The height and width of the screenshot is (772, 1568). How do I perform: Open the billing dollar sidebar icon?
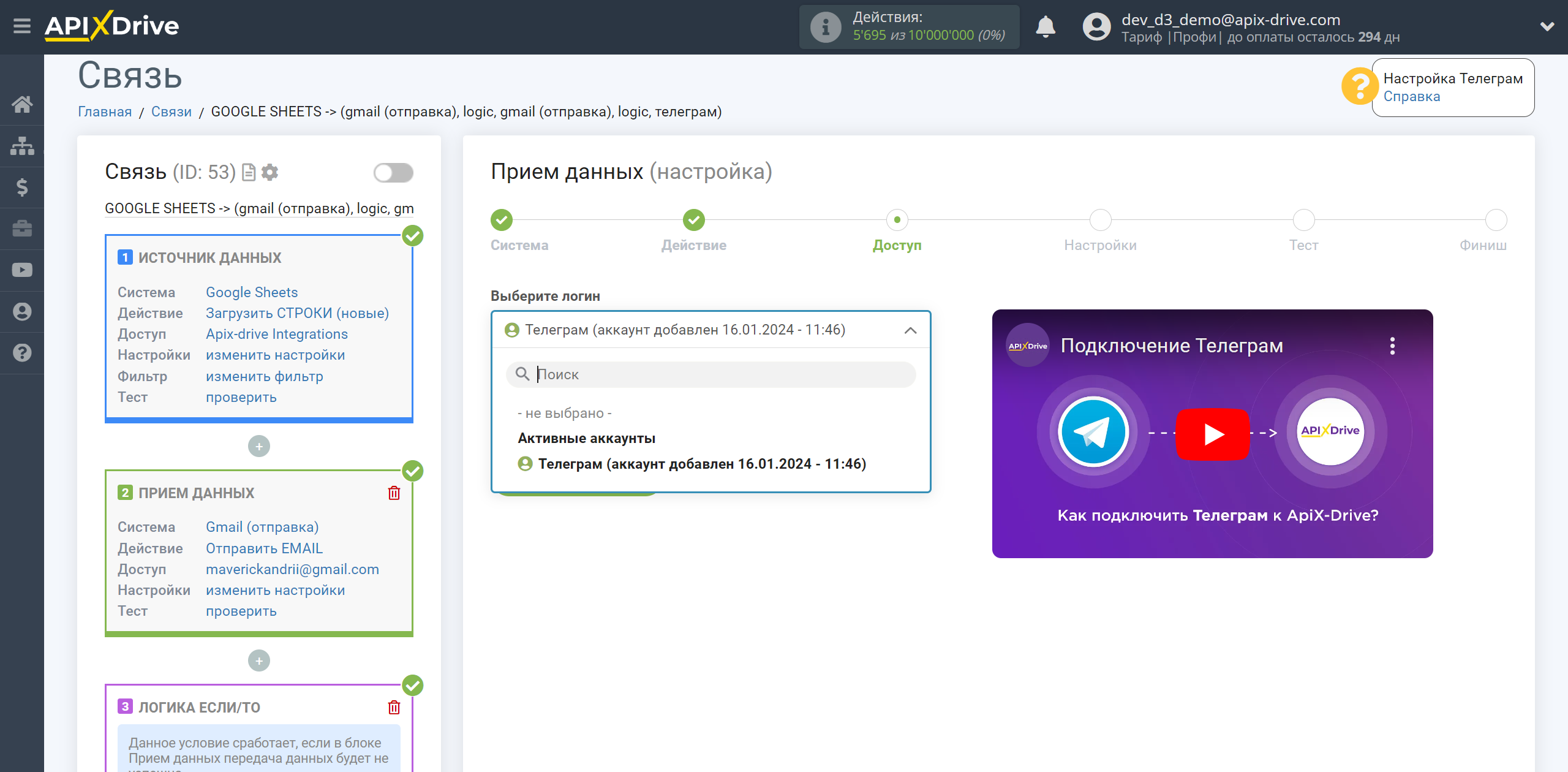point(22,187)
